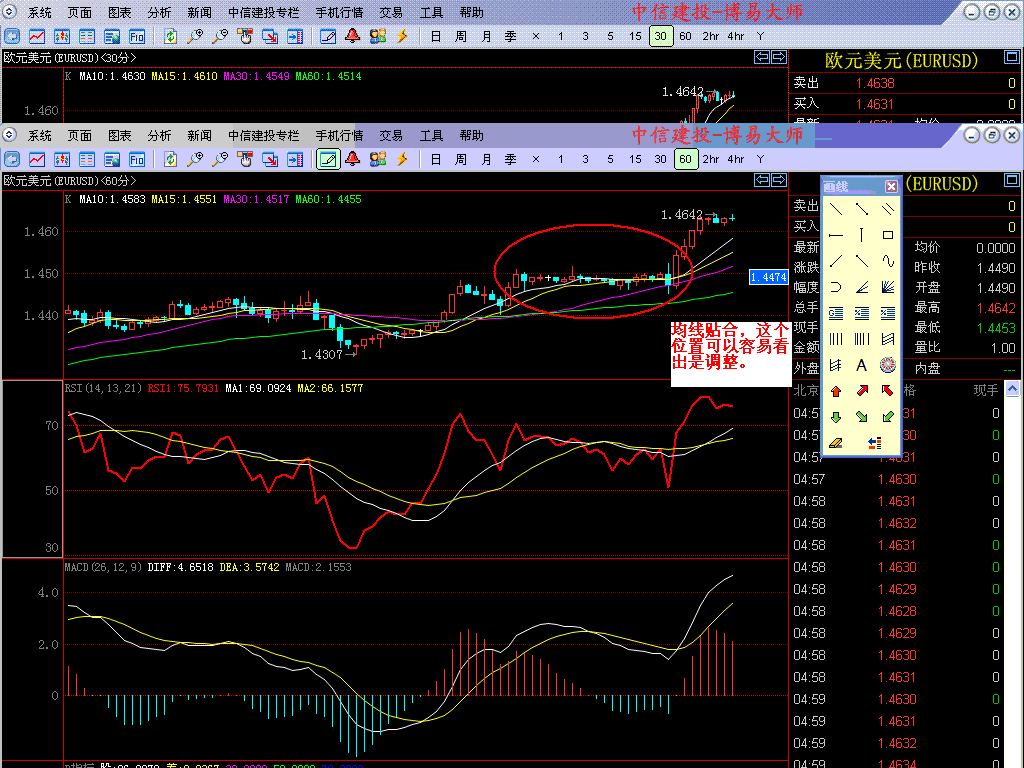Place a red up arrow marker

coord(836,391)
